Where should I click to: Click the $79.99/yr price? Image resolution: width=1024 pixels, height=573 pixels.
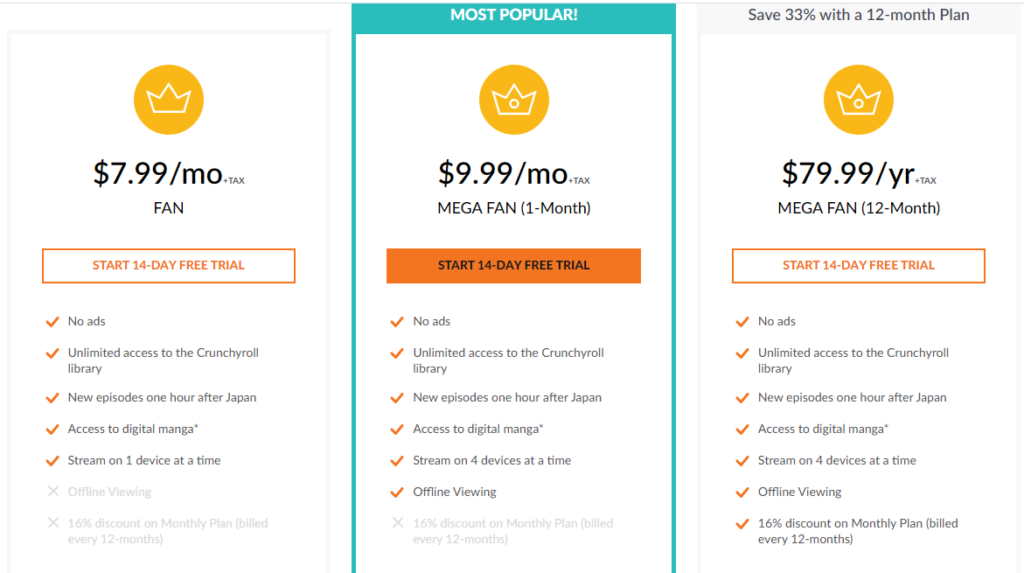point(848,173)
